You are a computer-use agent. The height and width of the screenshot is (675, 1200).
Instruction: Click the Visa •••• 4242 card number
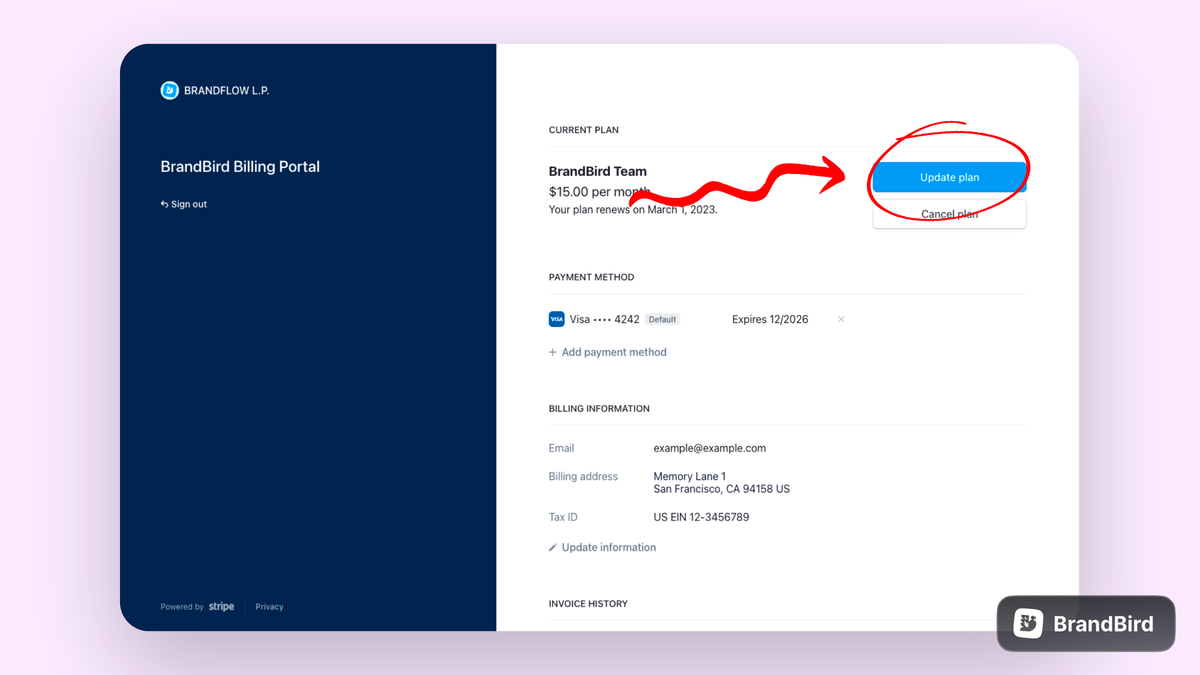605,319
